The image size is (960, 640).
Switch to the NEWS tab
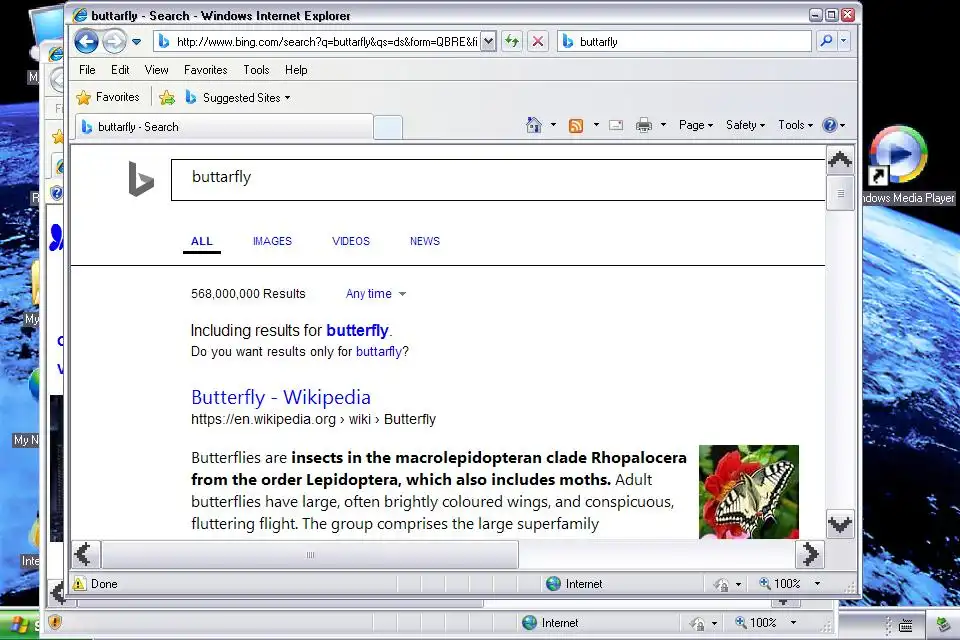coord(425,241)
